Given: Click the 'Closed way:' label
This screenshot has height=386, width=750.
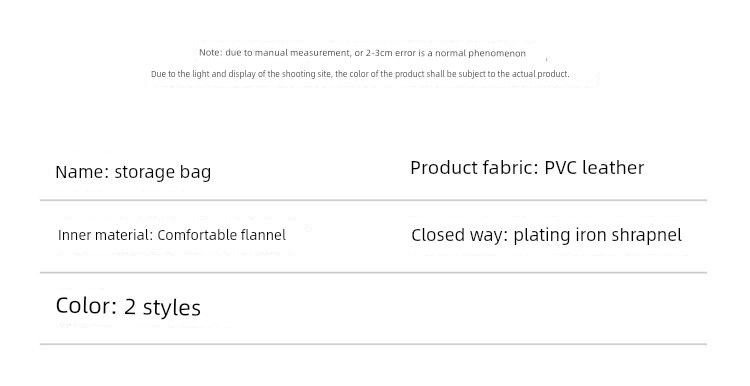Looking at the screenshot, I should [x=460, y=235].
